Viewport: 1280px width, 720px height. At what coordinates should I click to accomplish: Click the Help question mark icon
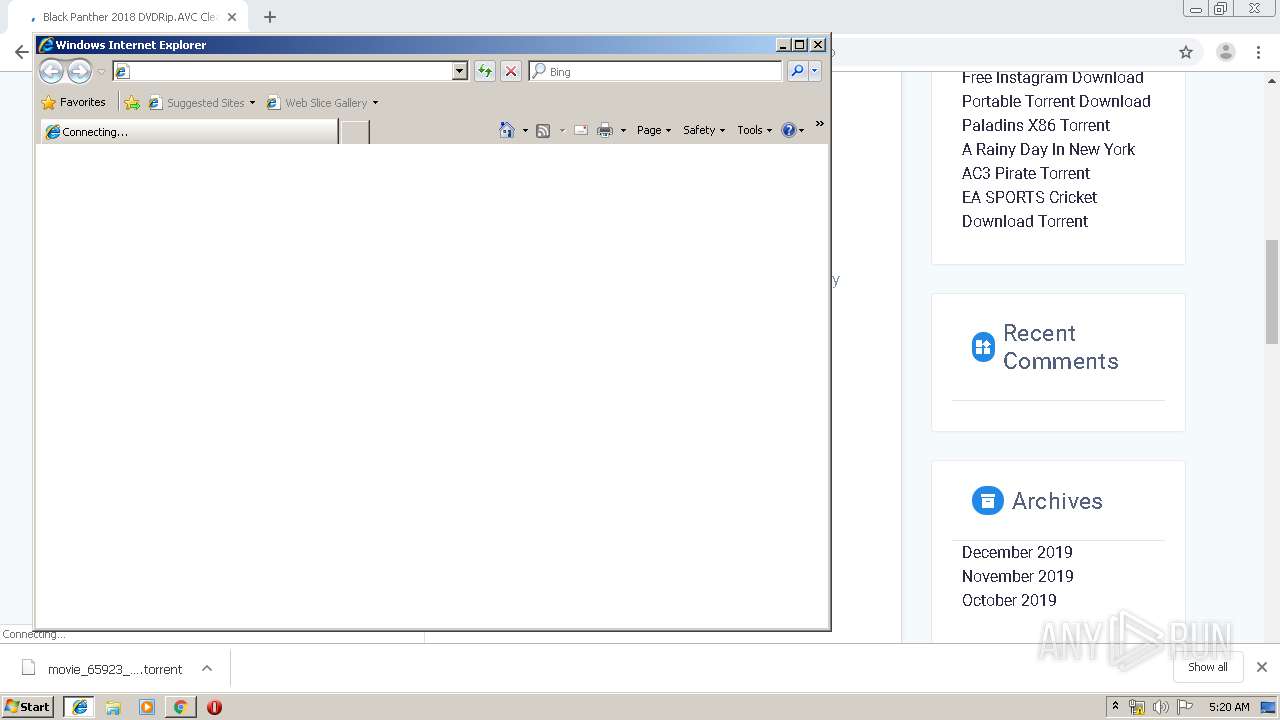point(788,130)
